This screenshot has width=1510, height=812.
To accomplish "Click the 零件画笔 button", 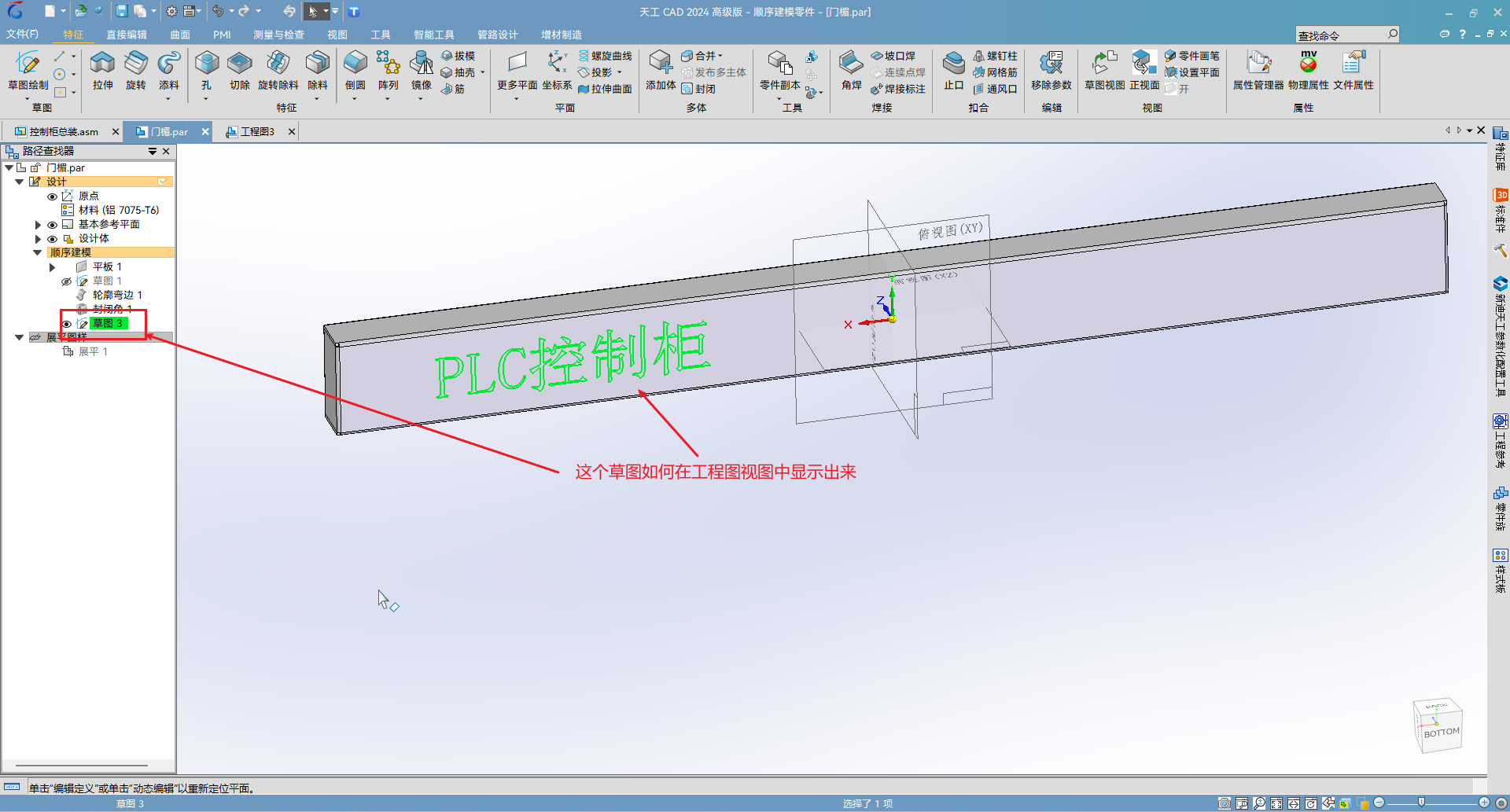I will pos(1192,56).
